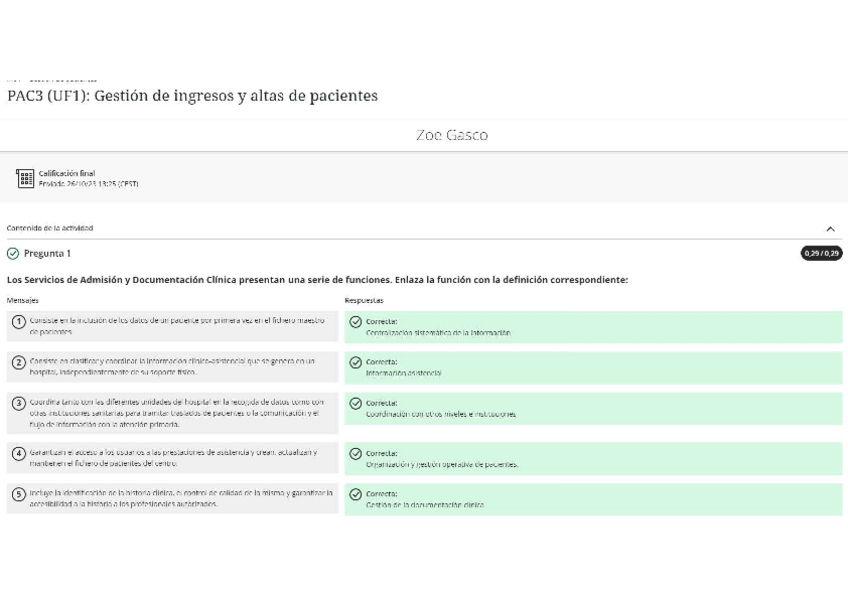Click the message 4 card about fichero de pacientes

click(170, 460)
